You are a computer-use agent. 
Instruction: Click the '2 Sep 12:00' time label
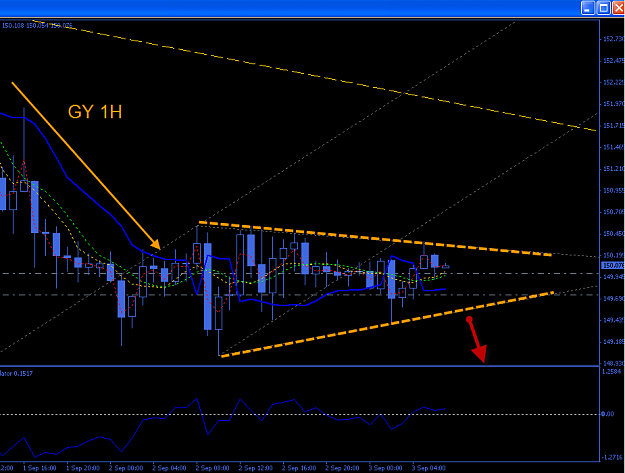(256, 468)
